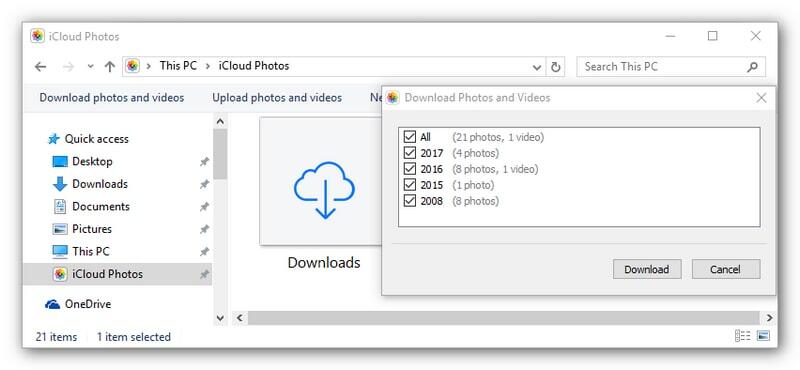Click This PC in the address breadcrumb
800x370 pixels.
178,66
